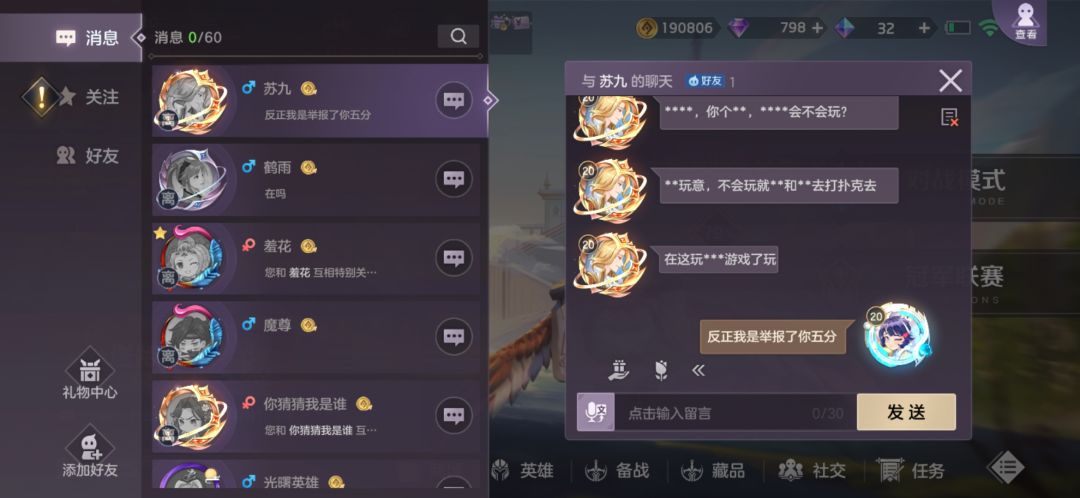This screenshot has height=498, width=1080.
Task: Open 添加好友 add friend icon
Action: (90, 454)
